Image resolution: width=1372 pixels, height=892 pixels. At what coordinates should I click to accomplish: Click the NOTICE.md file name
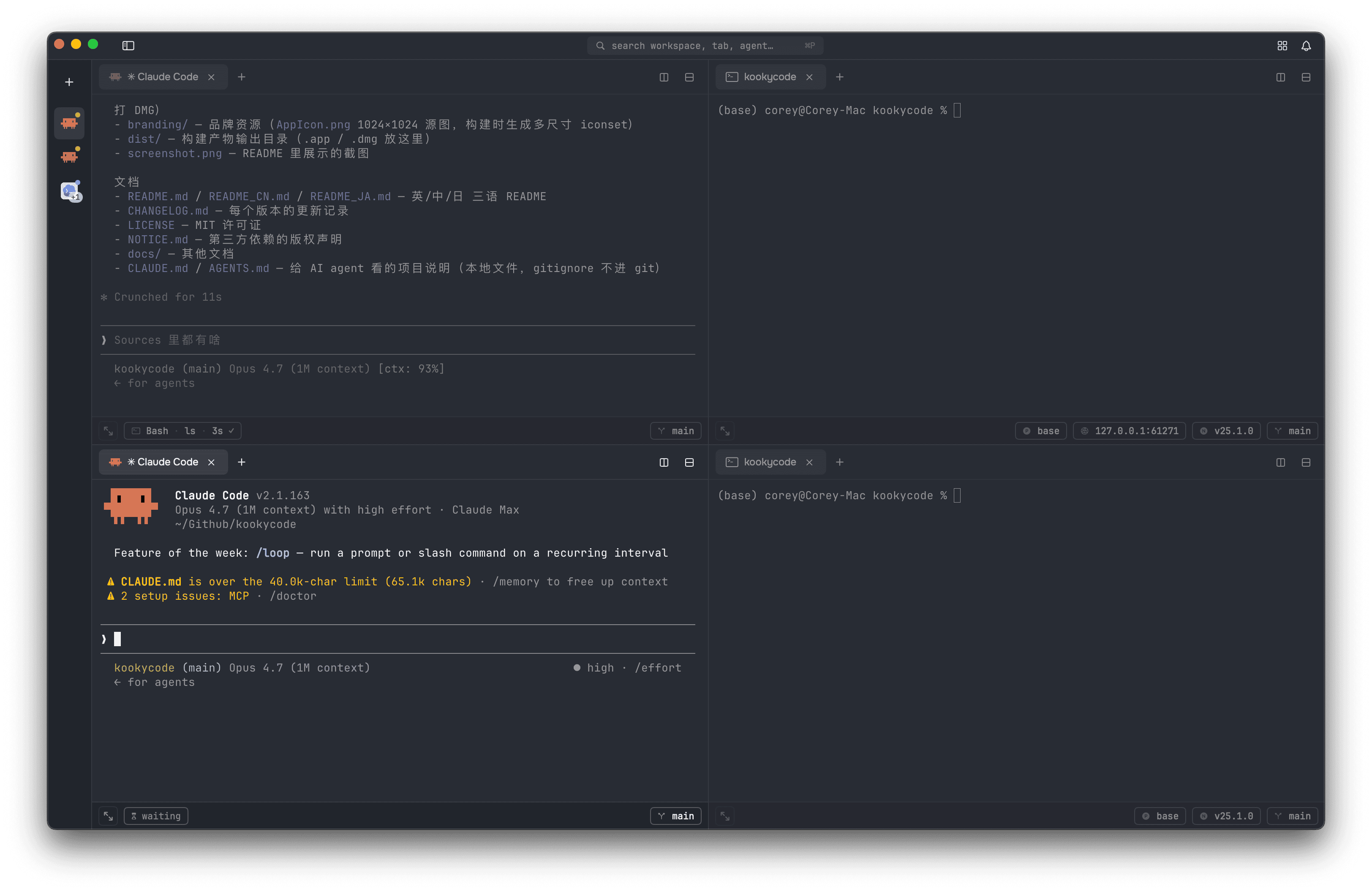(158, 240)
